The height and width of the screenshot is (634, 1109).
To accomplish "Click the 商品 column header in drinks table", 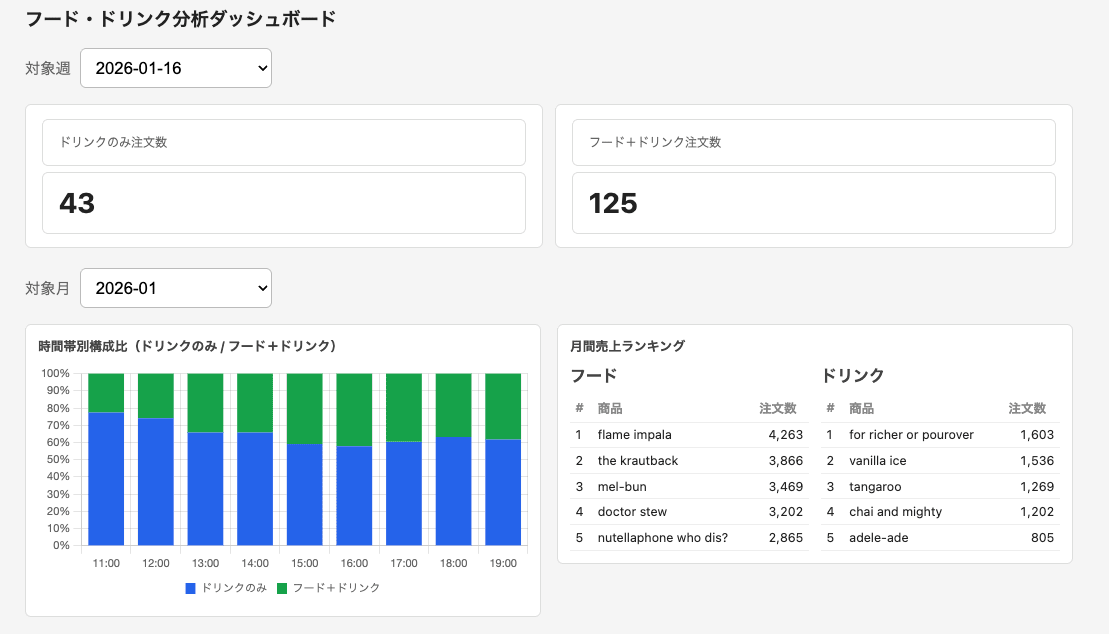I will pos(862,408).
